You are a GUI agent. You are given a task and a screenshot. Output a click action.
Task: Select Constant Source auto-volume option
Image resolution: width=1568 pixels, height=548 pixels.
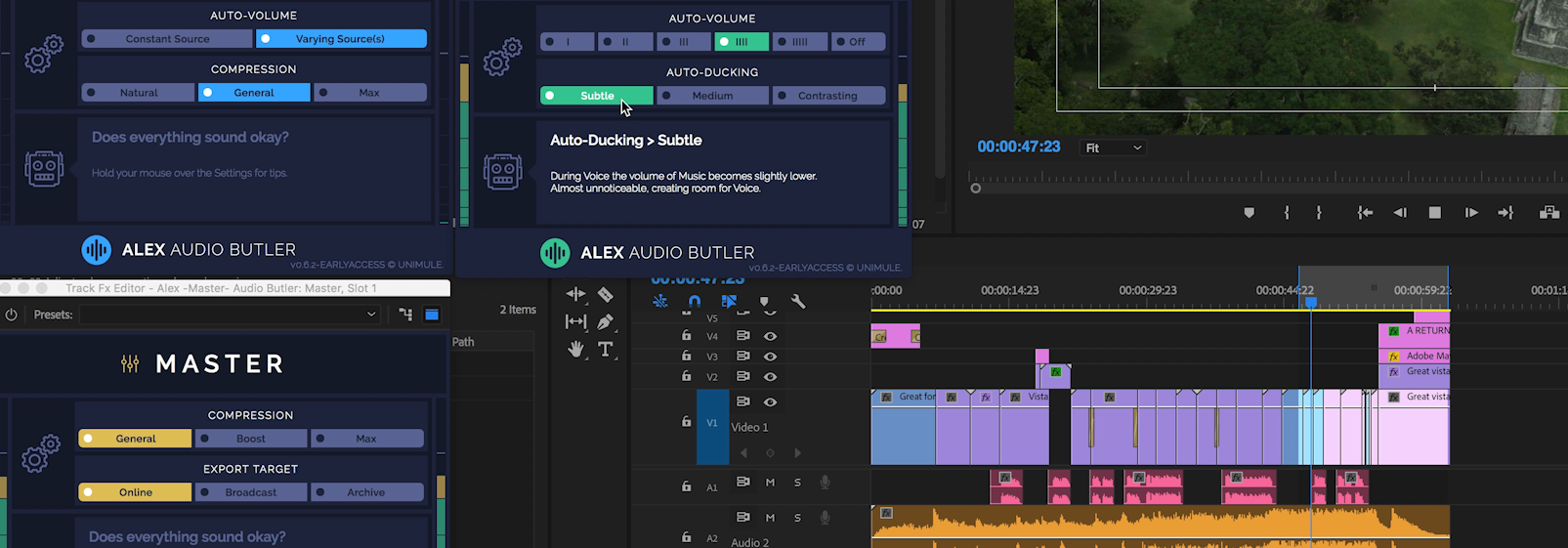(167, 39)
